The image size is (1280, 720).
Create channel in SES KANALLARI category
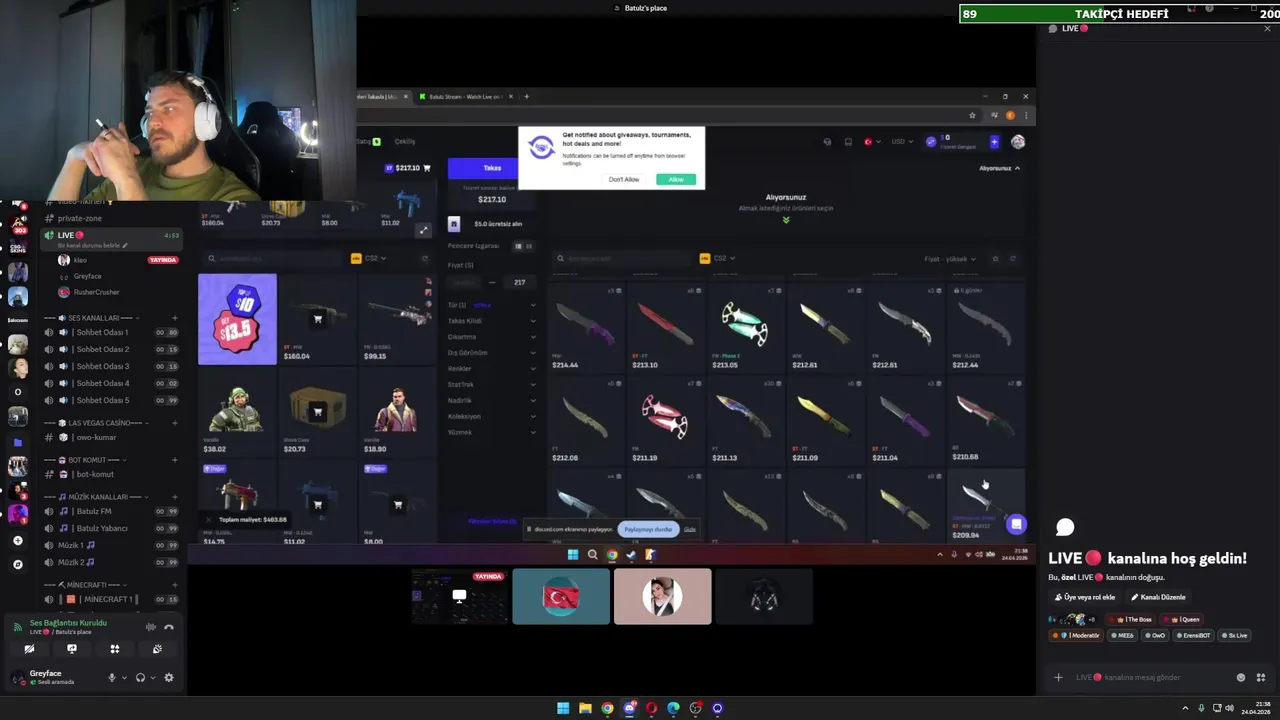[x=174, y=318]
